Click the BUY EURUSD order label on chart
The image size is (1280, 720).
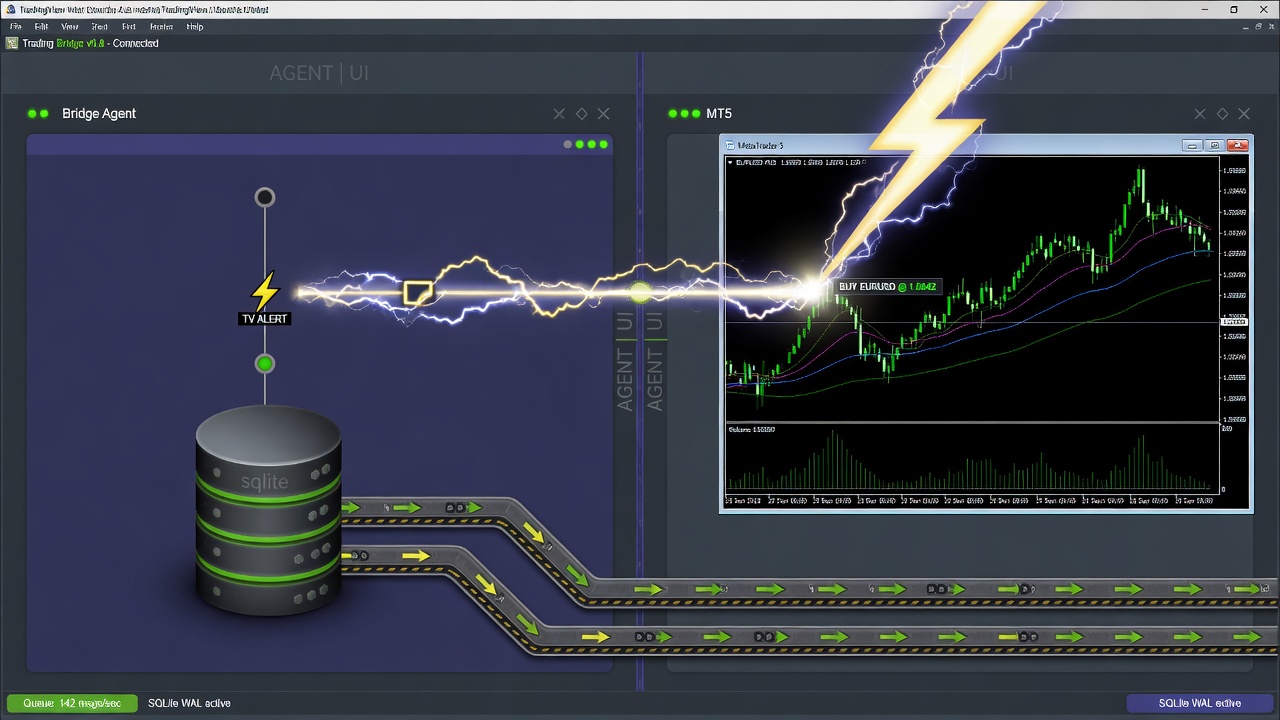coord(888,287)
